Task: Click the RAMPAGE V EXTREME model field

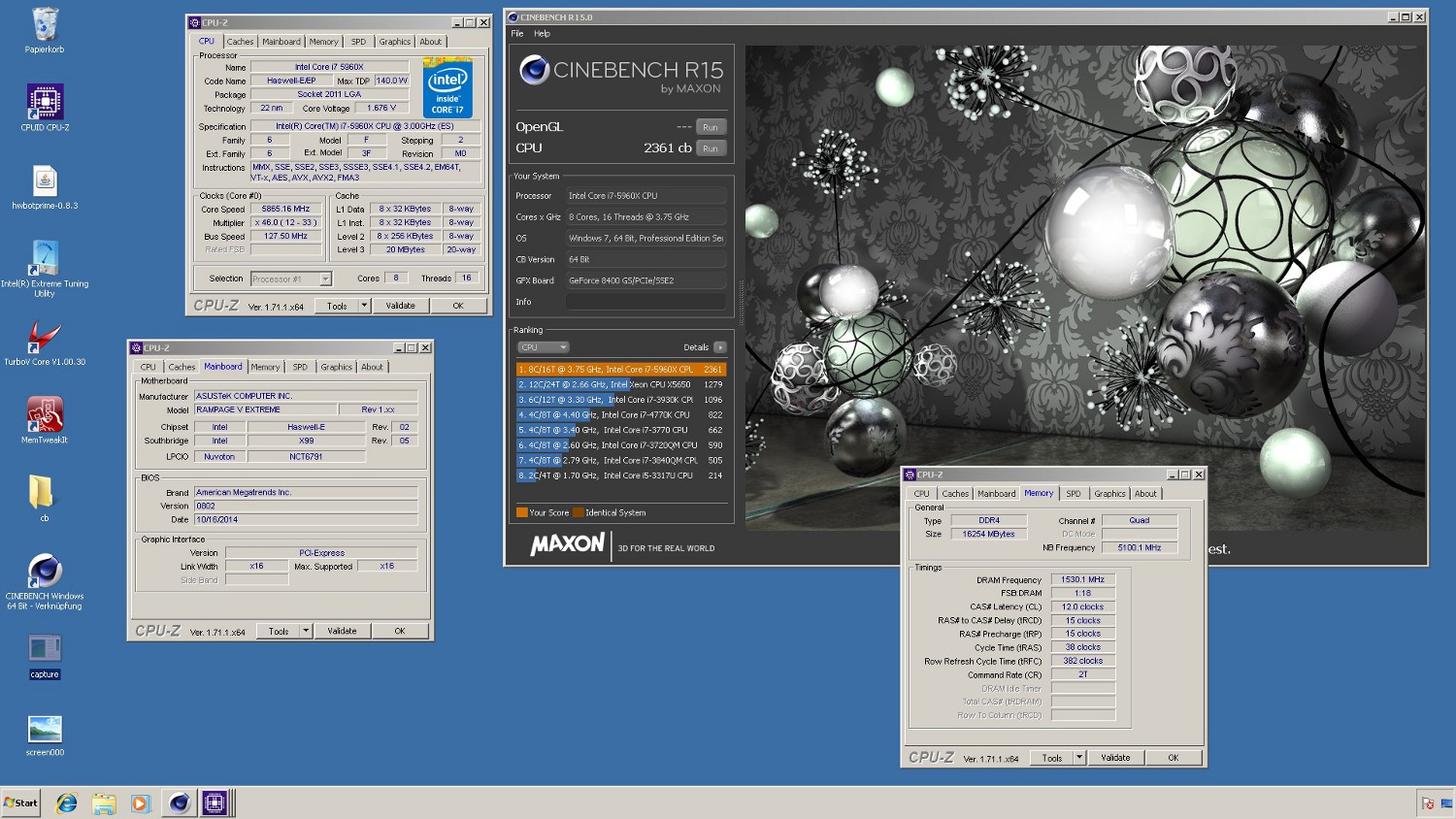Action: (265, 409)
